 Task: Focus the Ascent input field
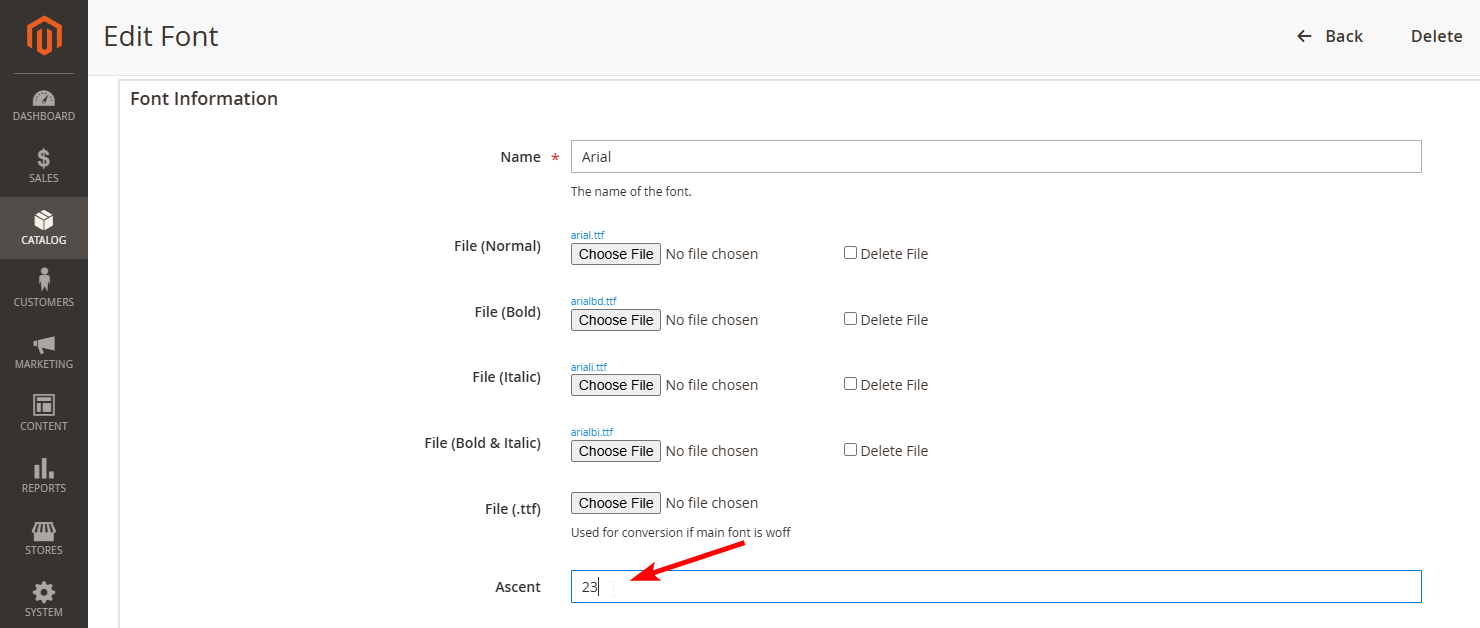pyautogui.click(x=995, y=587)
